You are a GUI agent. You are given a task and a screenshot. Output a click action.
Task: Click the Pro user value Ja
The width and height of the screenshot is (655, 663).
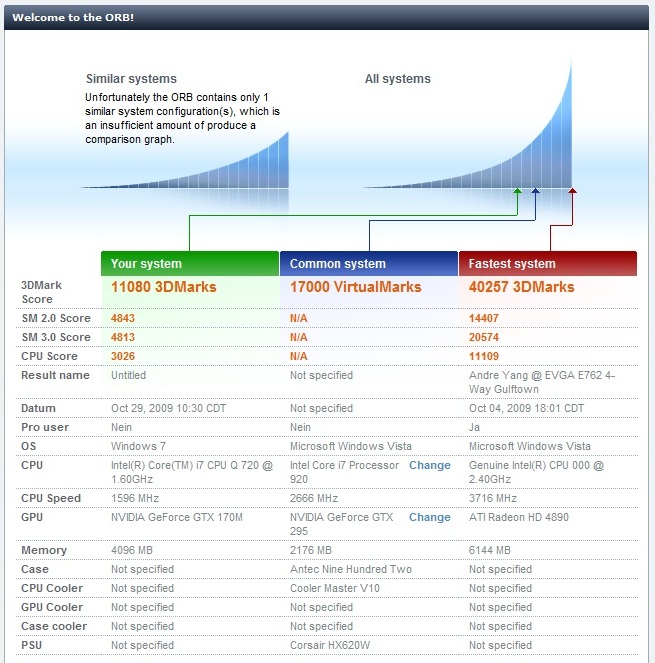(x=474, y=427)
